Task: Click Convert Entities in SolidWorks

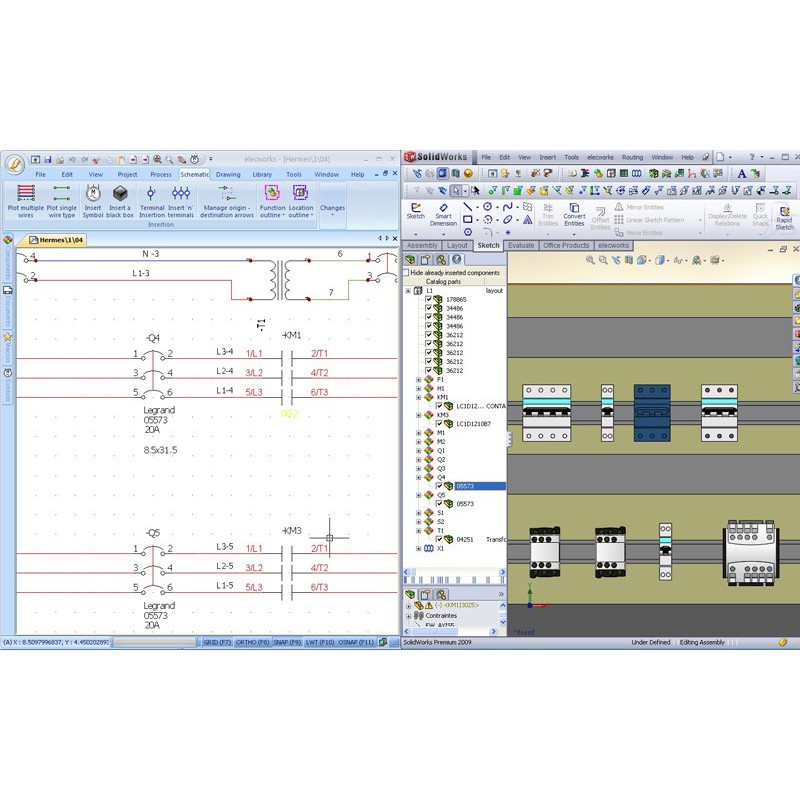Action: (x=574, y=215)
